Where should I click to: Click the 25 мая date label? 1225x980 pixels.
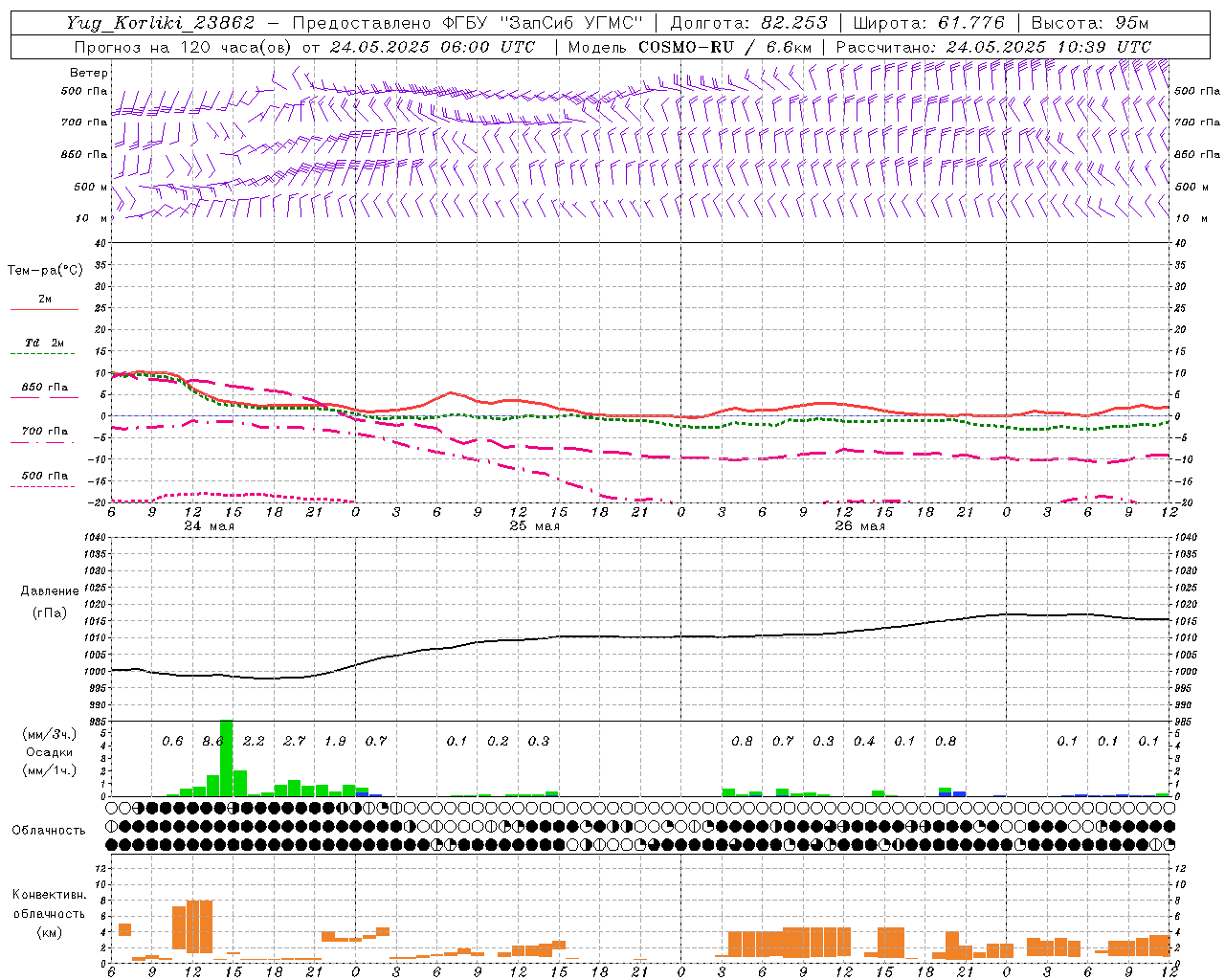(x=535, y=526)
